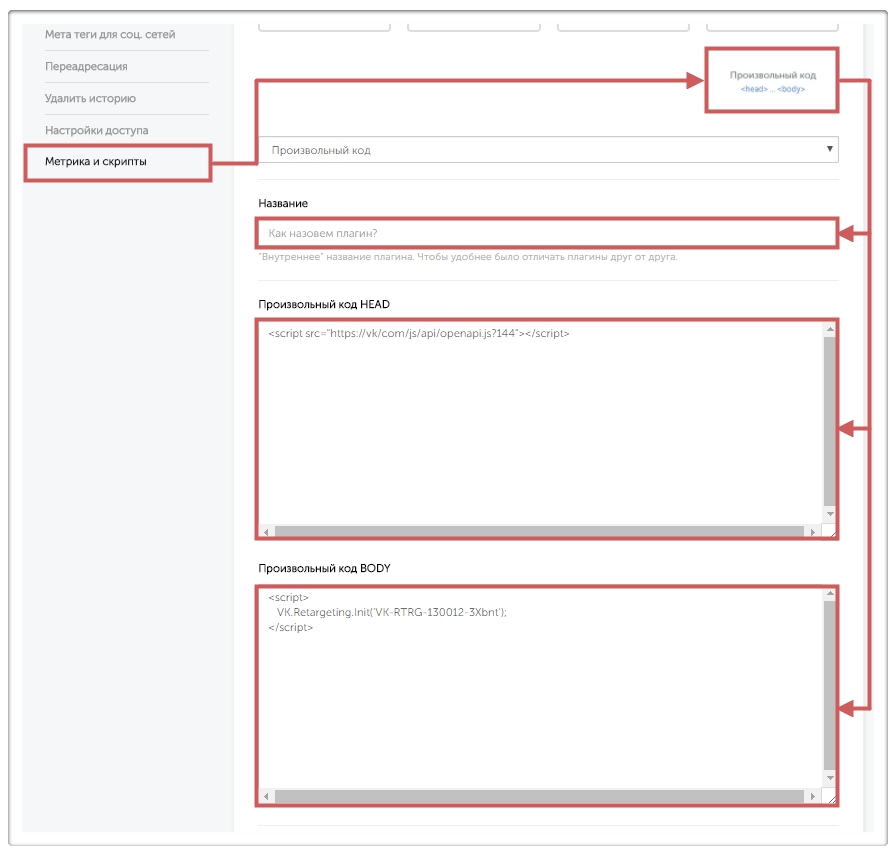Open Метрика и скрипты section
Screen dimensions: 892x849
(96, 162)
